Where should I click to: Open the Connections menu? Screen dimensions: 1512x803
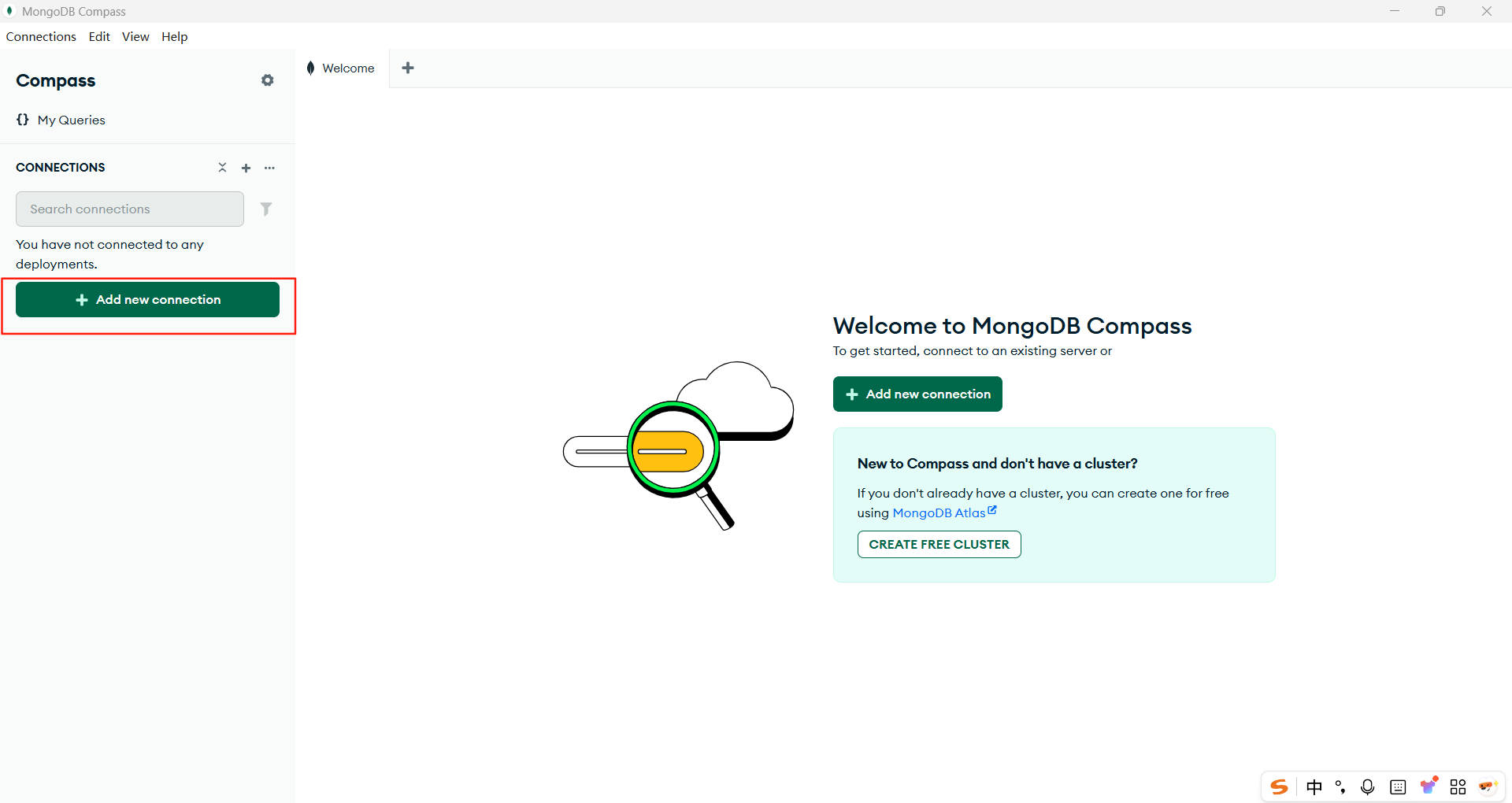(x=41, y=36)
